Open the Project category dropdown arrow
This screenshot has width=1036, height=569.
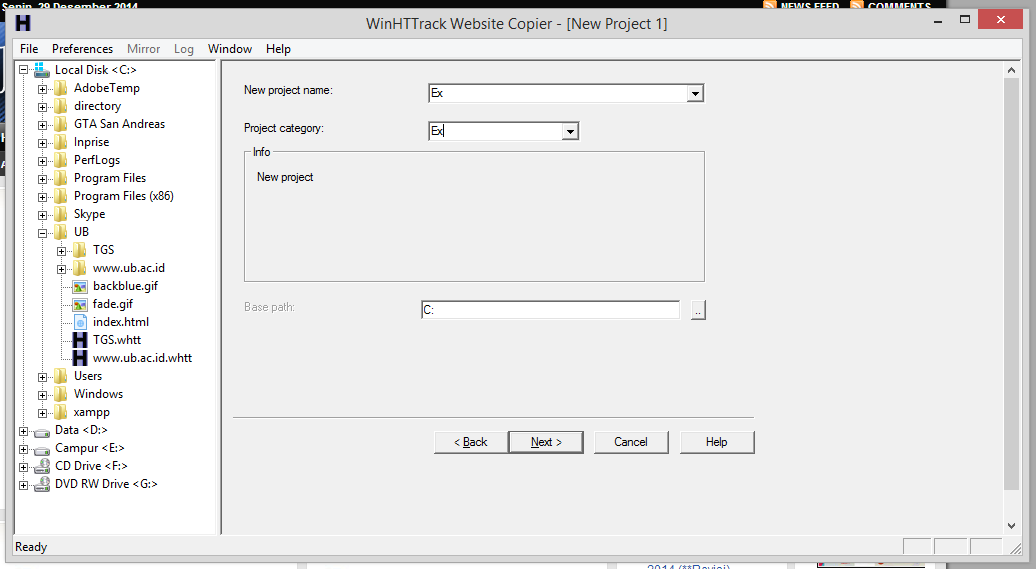pos(570,132)
